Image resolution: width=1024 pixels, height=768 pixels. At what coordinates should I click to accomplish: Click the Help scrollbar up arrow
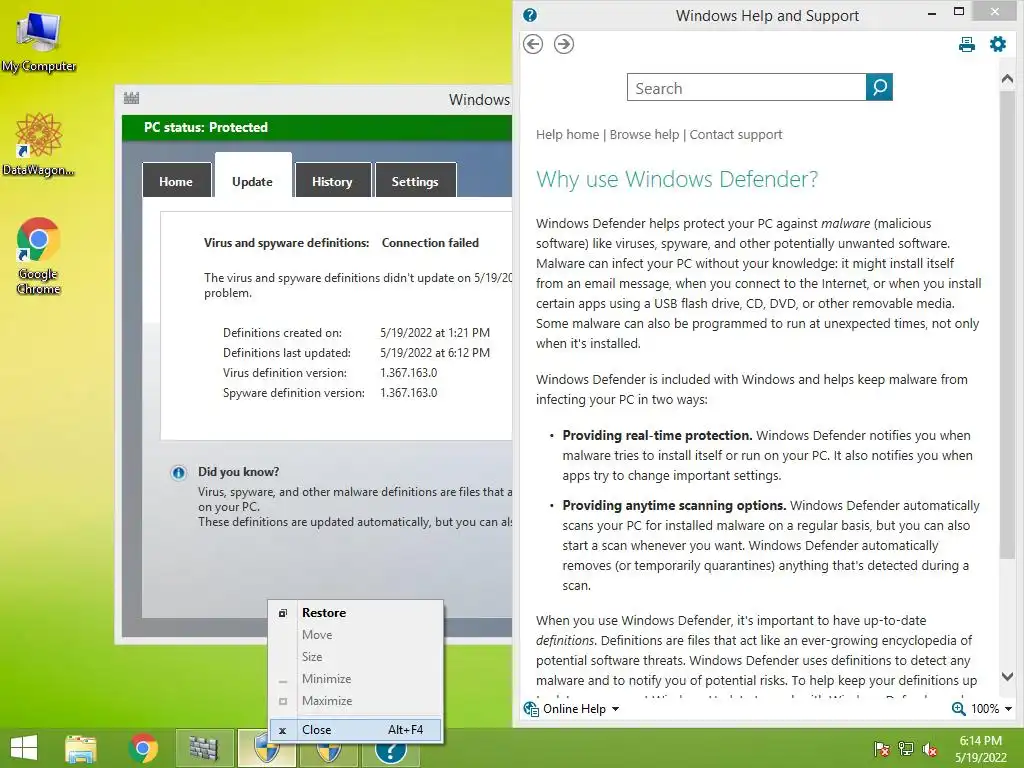coord(1007,79)
